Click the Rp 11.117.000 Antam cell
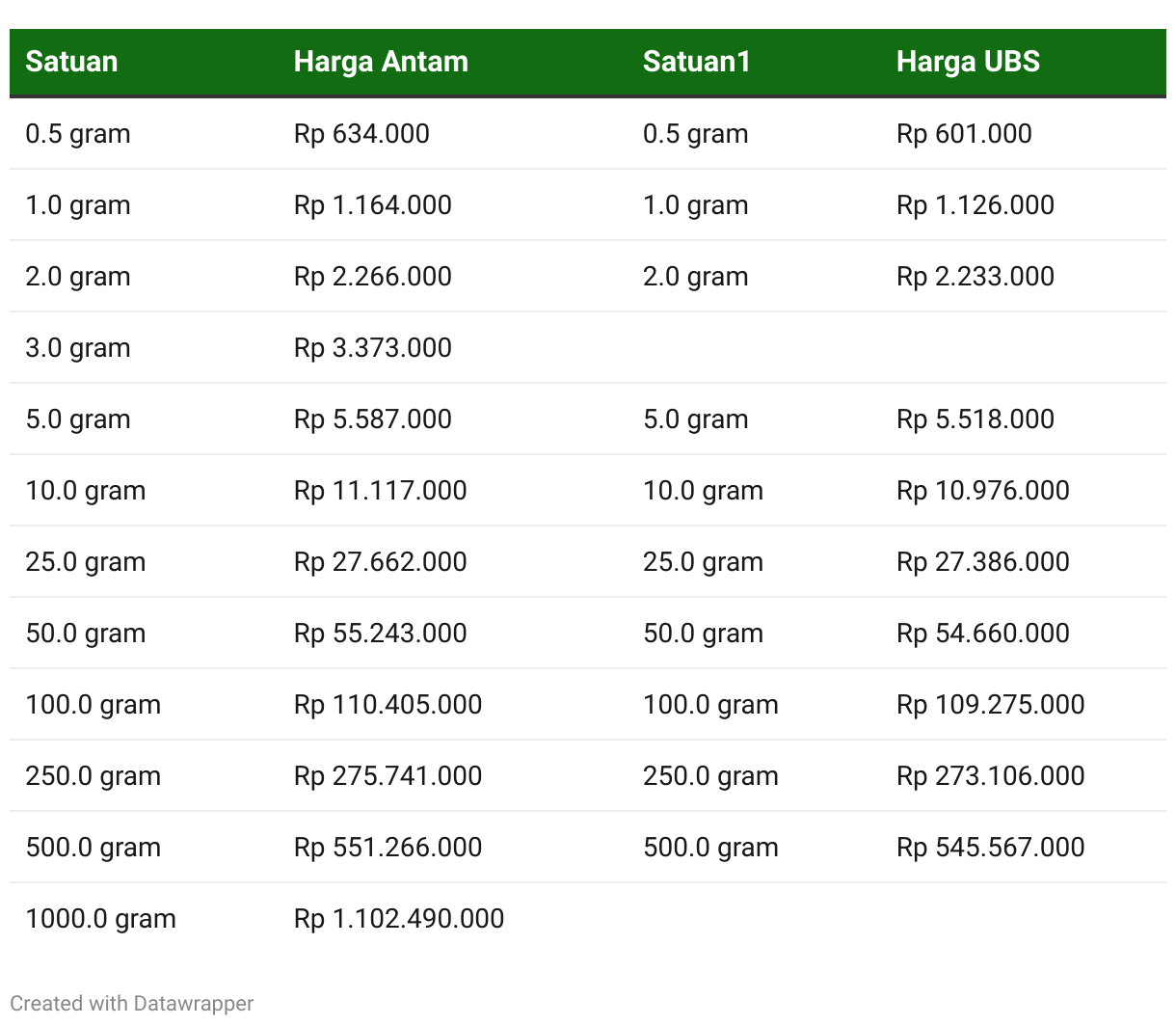 (380, 490)
